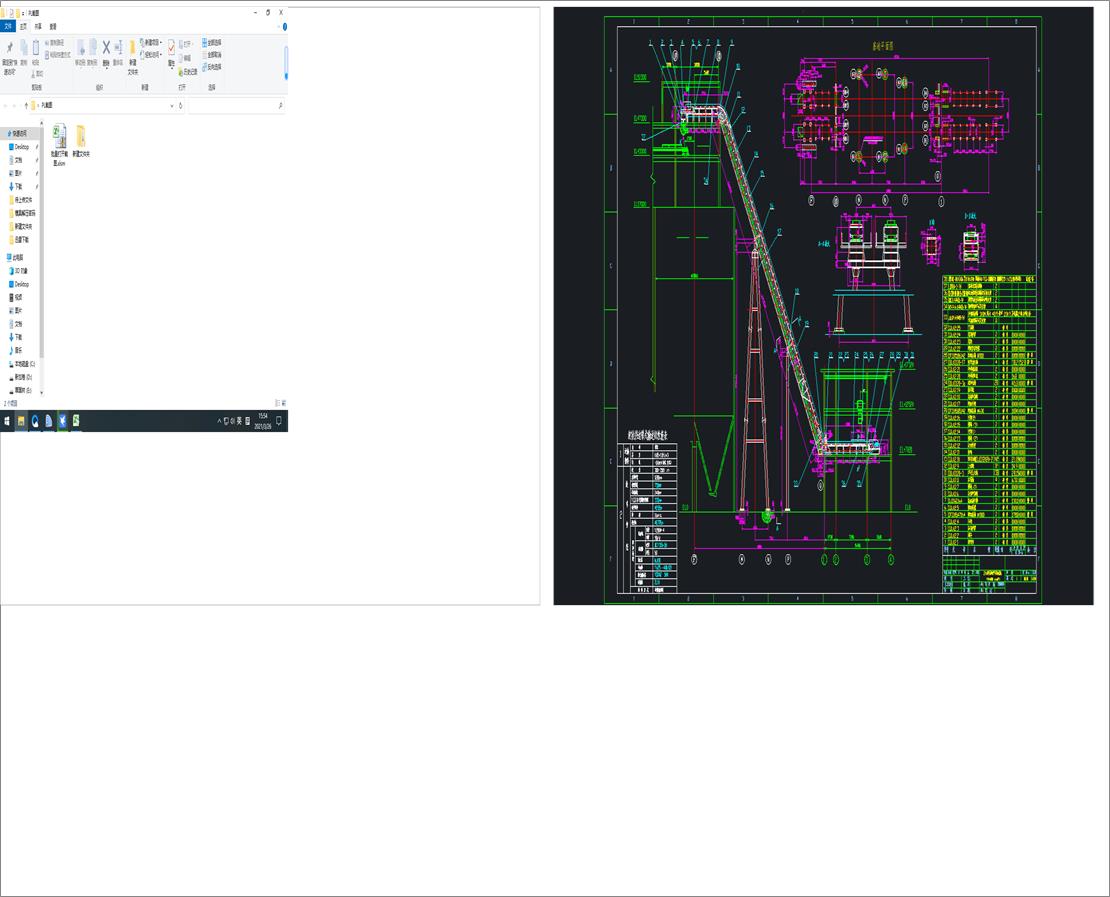Select the yellow folder in file list
The image size is (1110, 897).
pyautogui.click(x=81, y=141)
